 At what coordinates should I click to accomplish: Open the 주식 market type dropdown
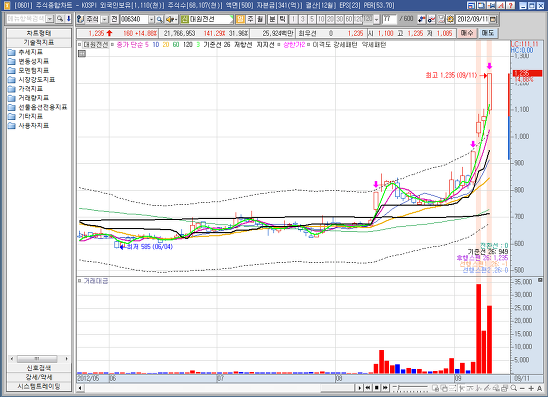pyautogui.click(x=104, y=19)
